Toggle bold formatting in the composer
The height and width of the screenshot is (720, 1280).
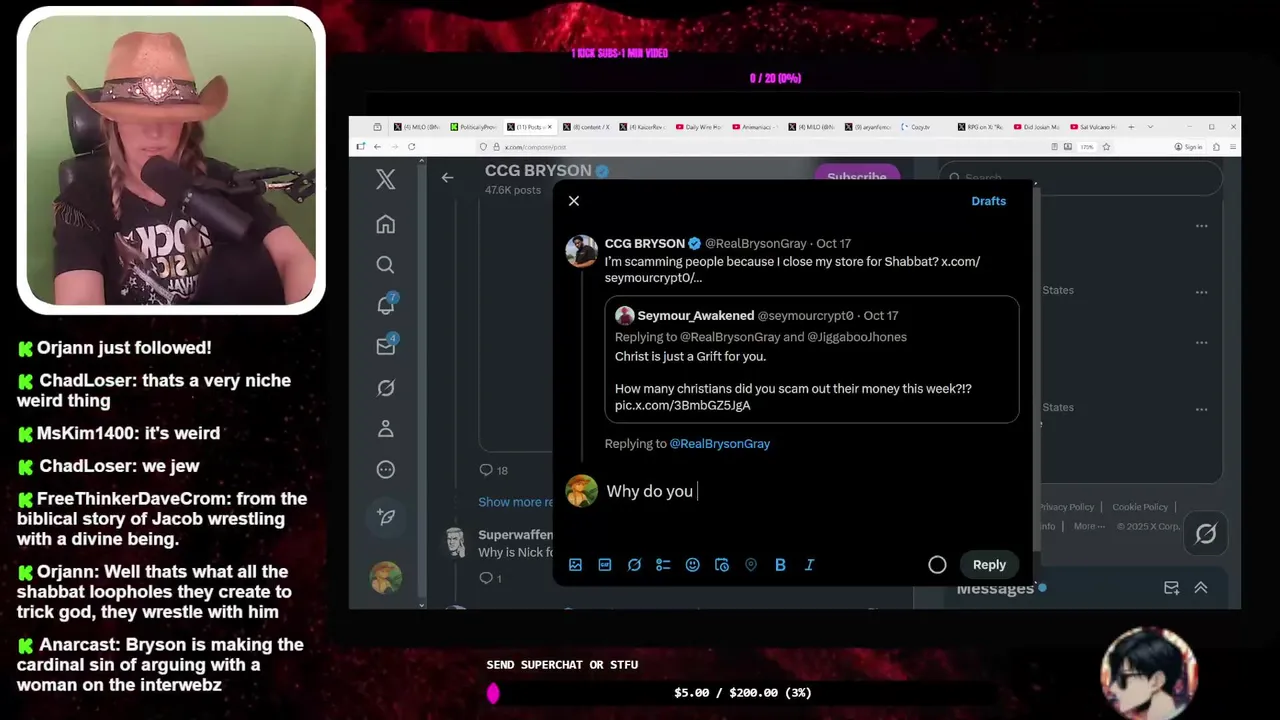click(780, 565)
